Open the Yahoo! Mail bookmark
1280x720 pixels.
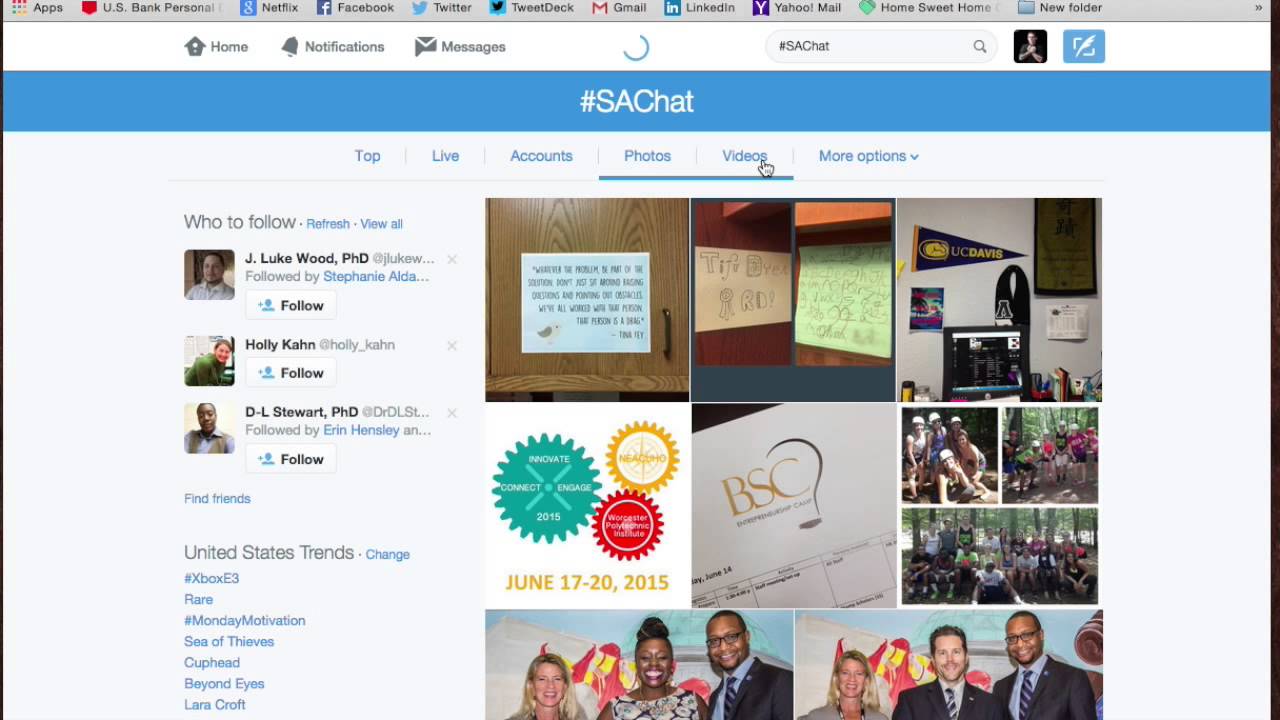(x=797, y=7)
